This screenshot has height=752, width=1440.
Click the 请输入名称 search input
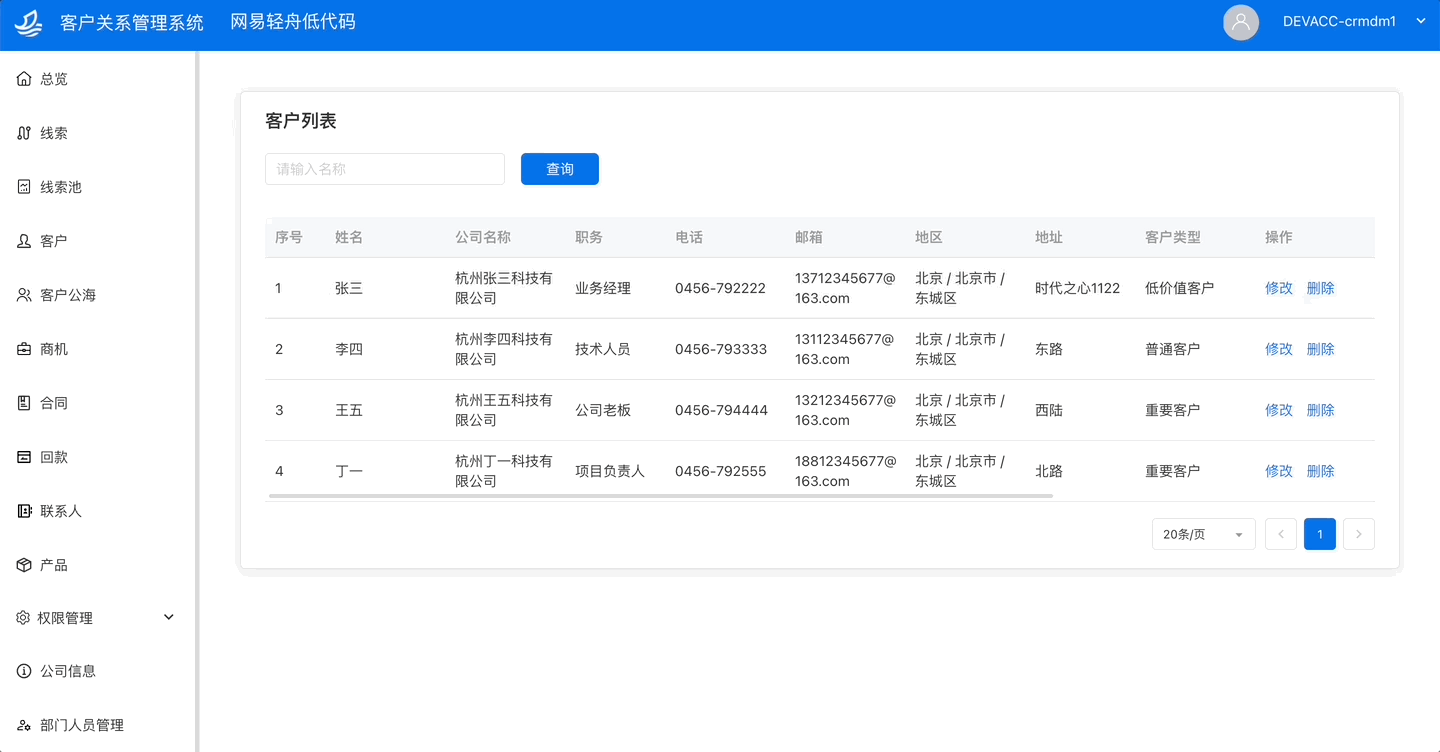(385, 169)
